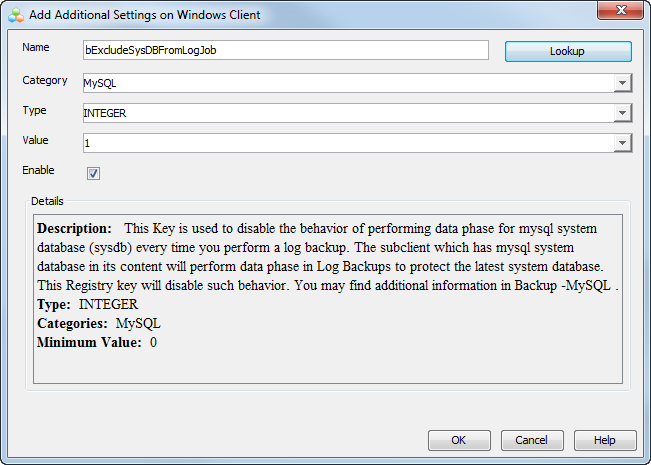Click the Type: INTEGER line in Details

(87, 305)
